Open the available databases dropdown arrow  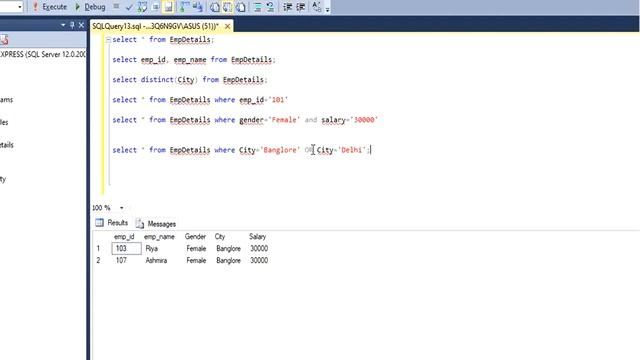19,7
